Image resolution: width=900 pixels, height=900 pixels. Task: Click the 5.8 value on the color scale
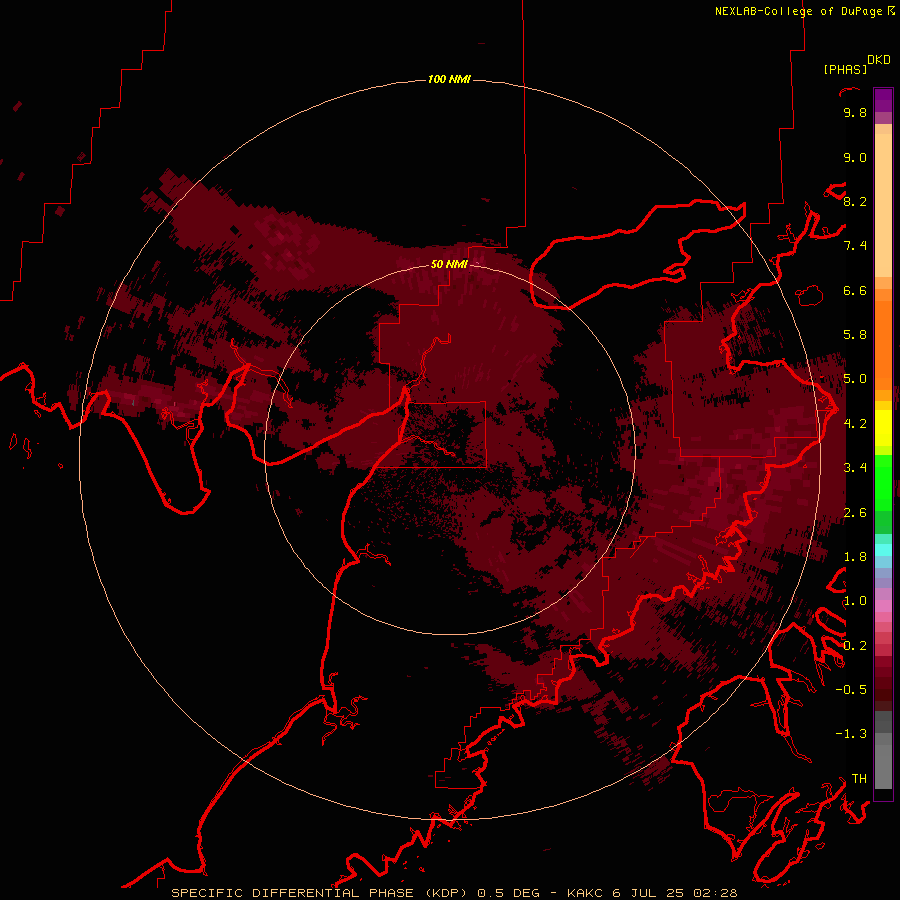[855, 335]
